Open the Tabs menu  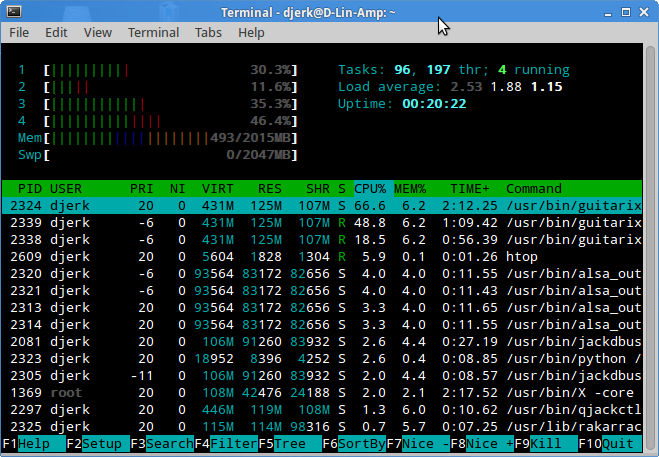208,32
